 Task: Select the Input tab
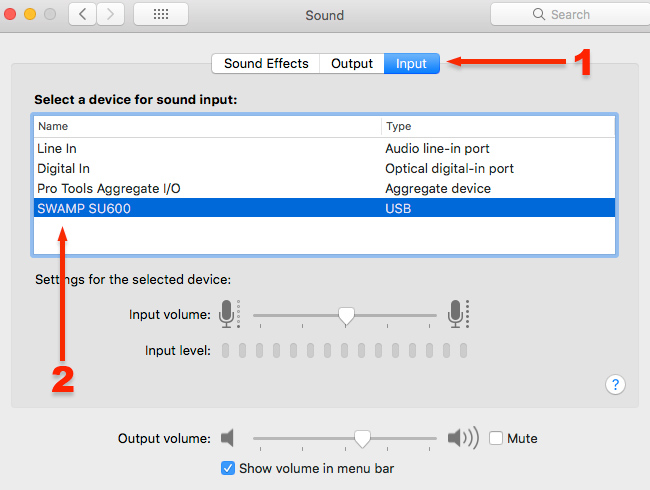coord(411,63)
